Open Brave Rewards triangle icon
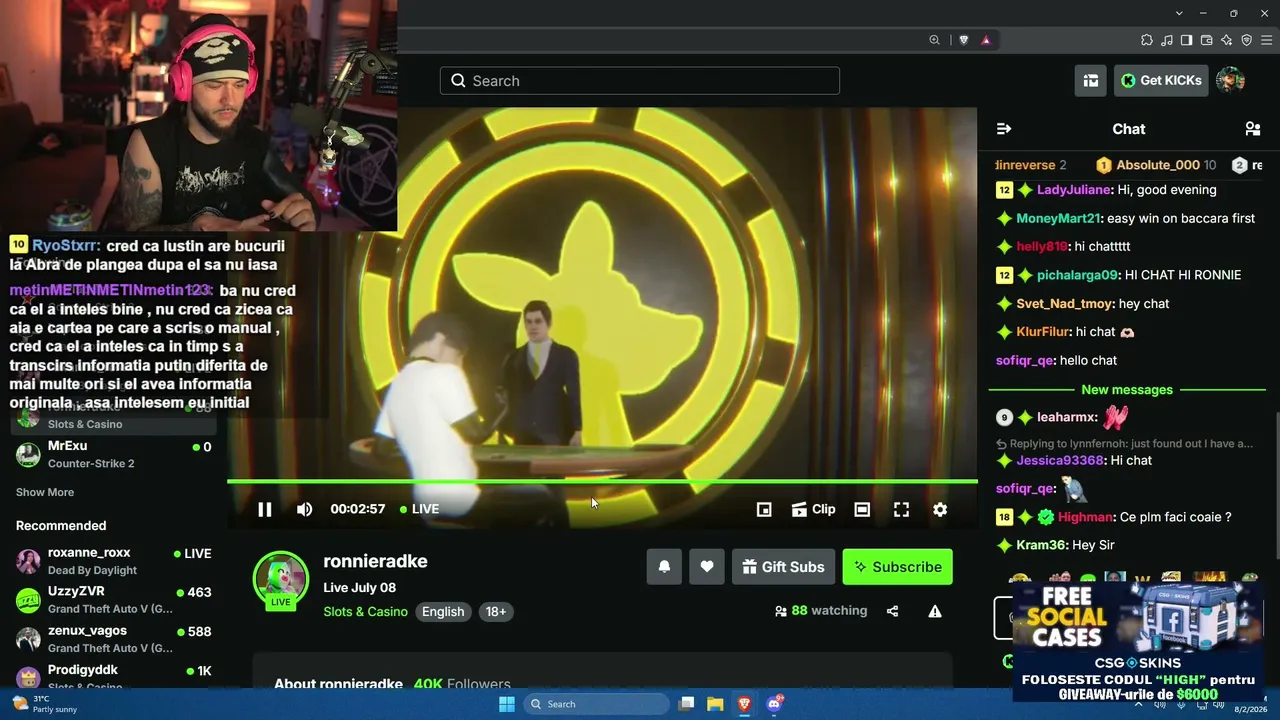The width and height of the screenshot is (1280, 720). (x=986, y=40)
